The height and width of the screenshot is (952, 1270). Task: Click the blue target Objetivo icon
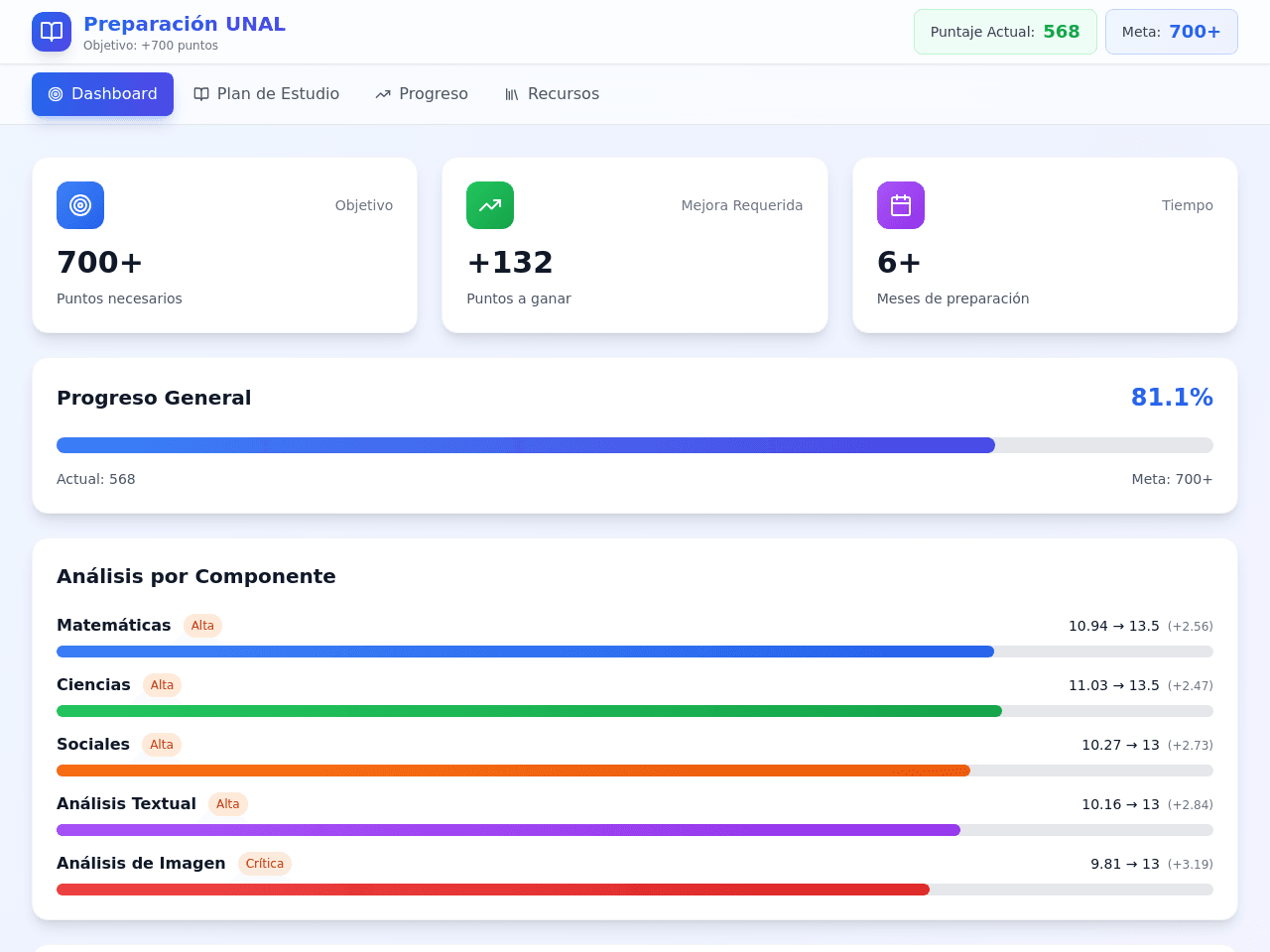tap(80, 205)
